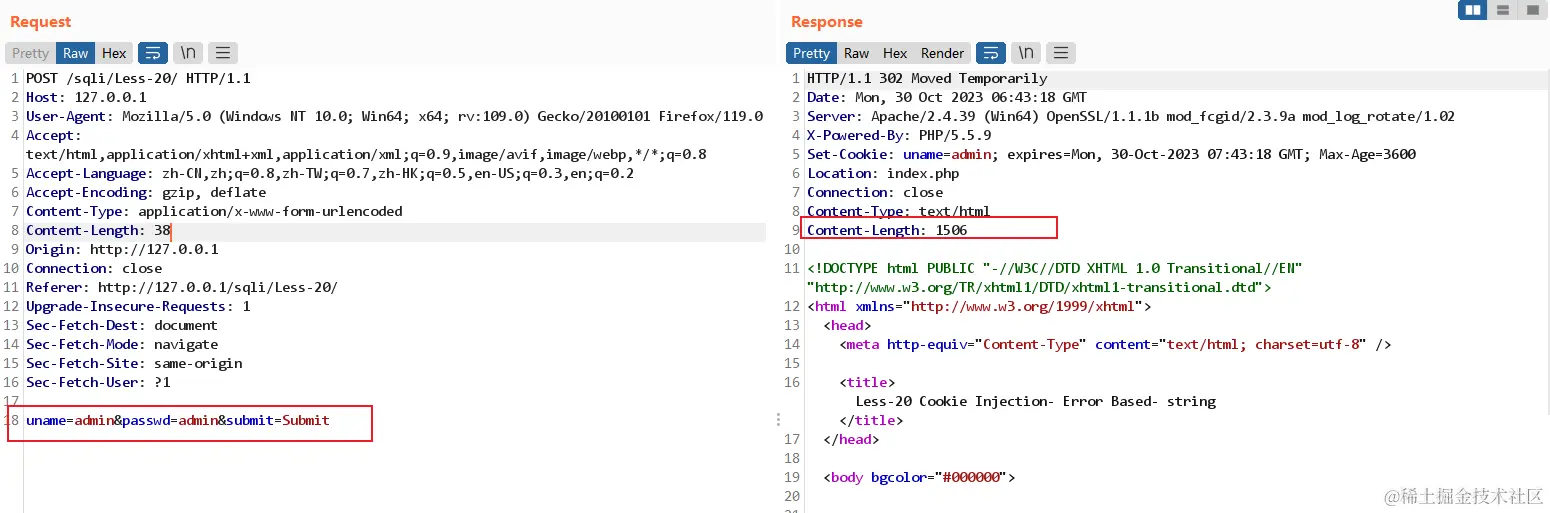Screen dimensions: 1550x513
Task: Click the Referer header line
Action: [x=182, y=287]
